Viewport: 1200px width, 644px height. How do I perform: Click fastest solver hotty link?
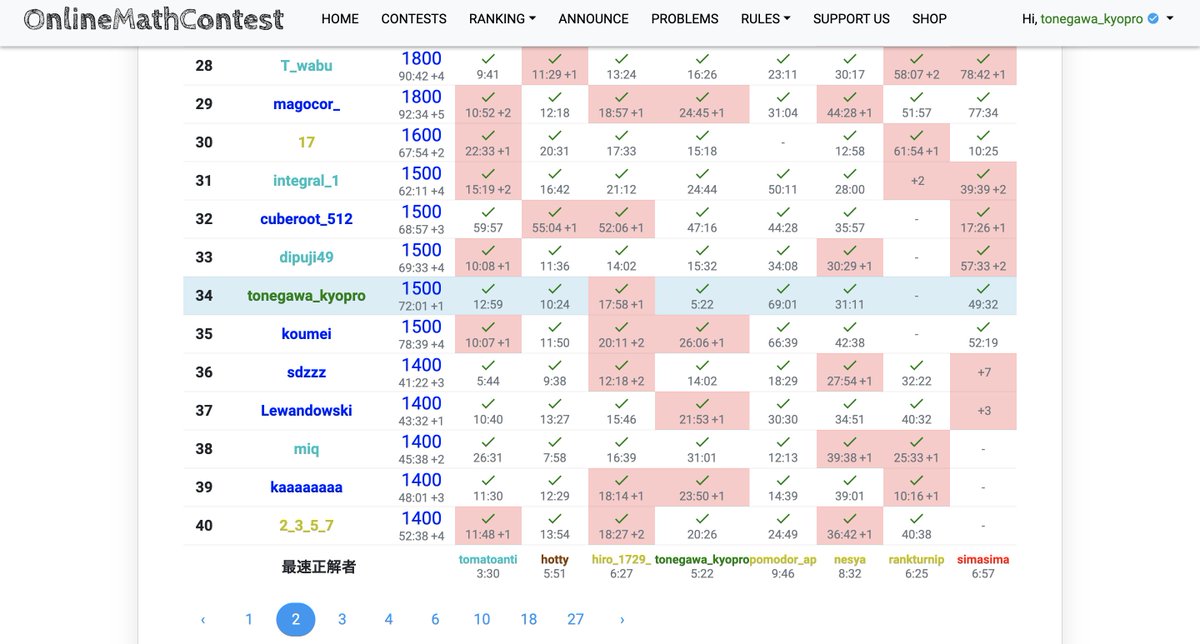pos(554,560)
